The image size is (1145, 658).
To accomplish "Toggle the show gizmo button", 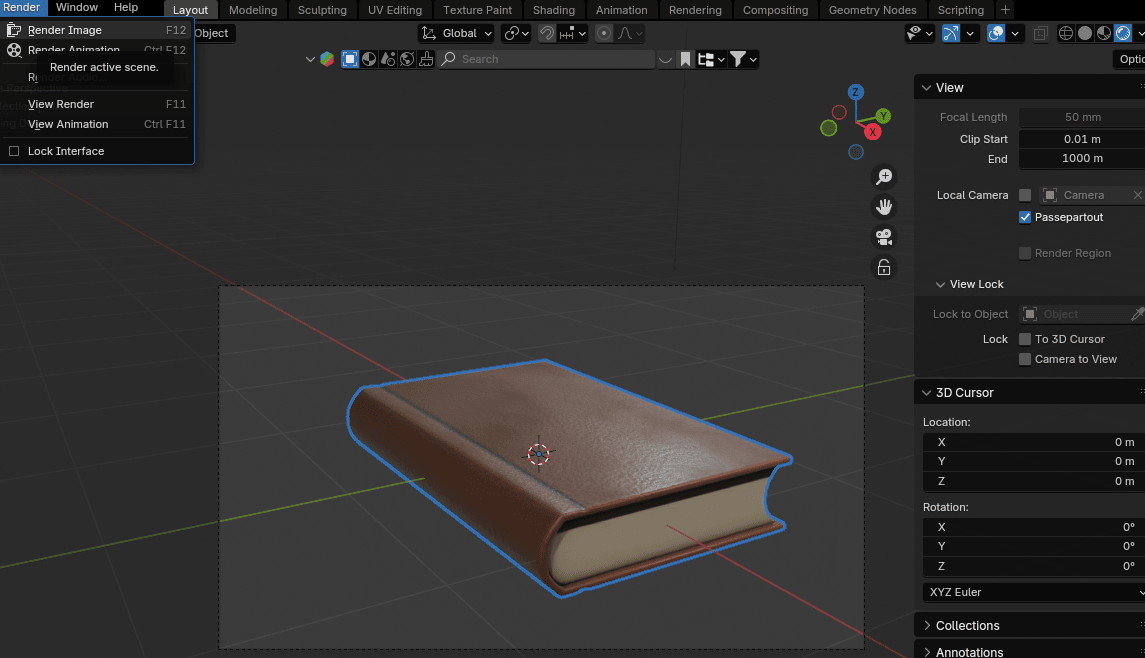I will point(951,33).
